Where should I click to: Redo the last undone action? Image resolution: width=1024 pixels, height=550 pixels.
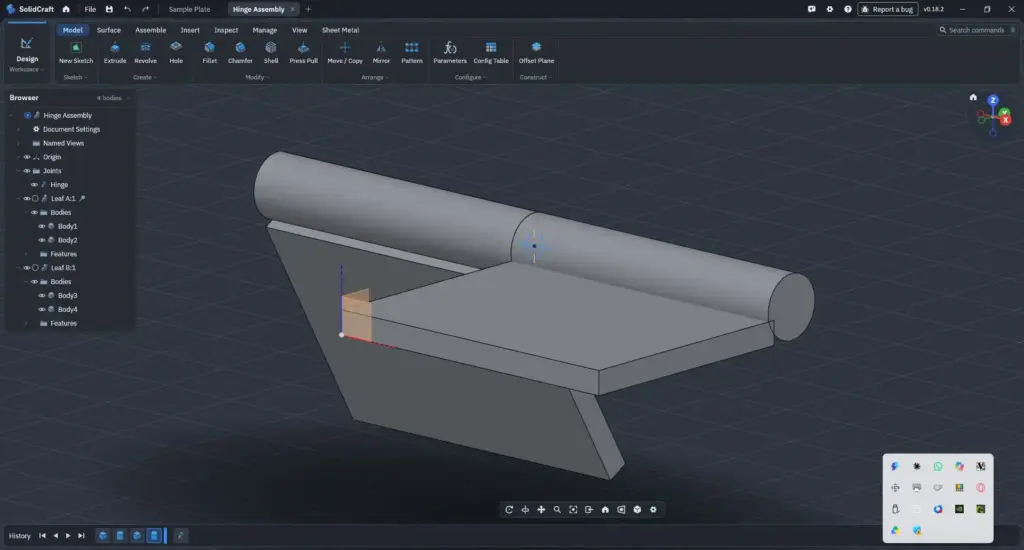145,9
